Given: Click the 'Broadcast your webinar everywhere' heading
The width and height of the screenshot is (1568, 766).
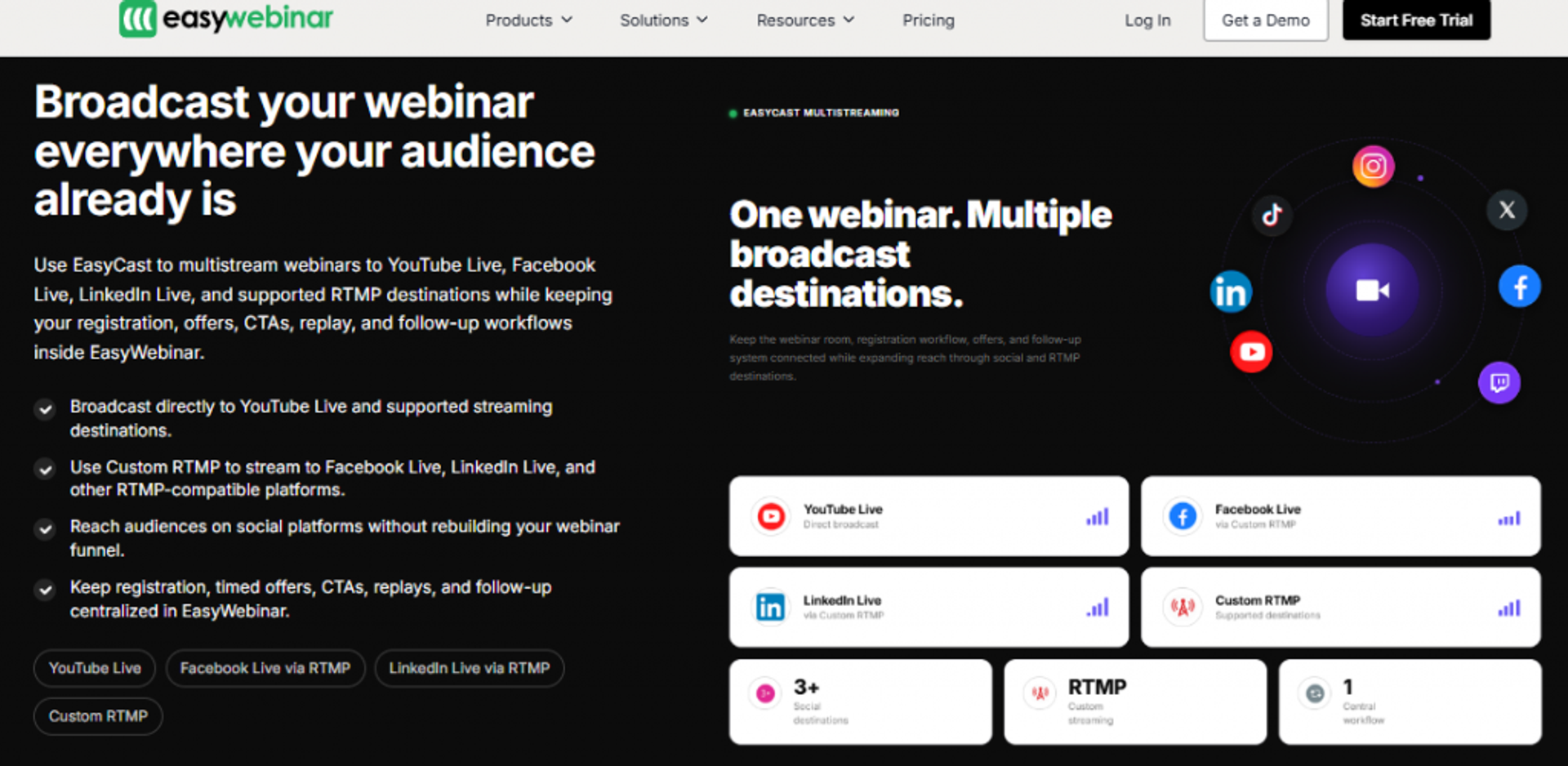Looking at the screenshot, I should 314,151.
